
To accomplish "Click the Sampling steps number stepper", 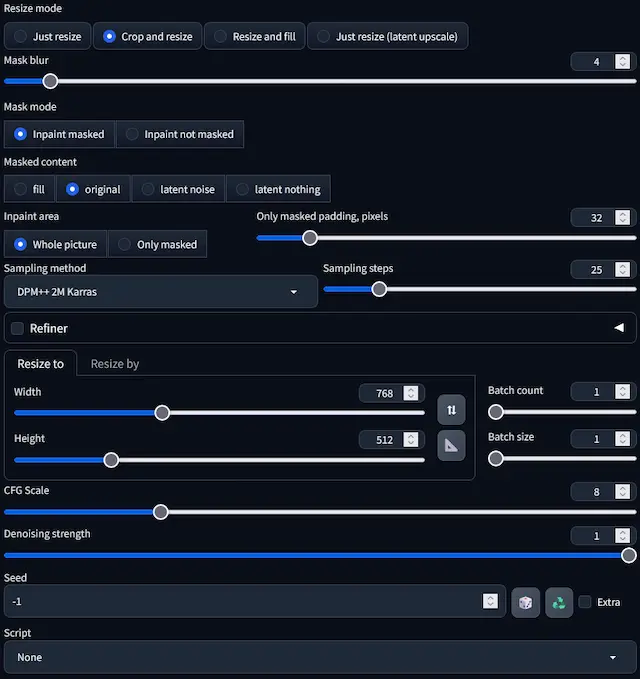I will (x=623, y=270).
